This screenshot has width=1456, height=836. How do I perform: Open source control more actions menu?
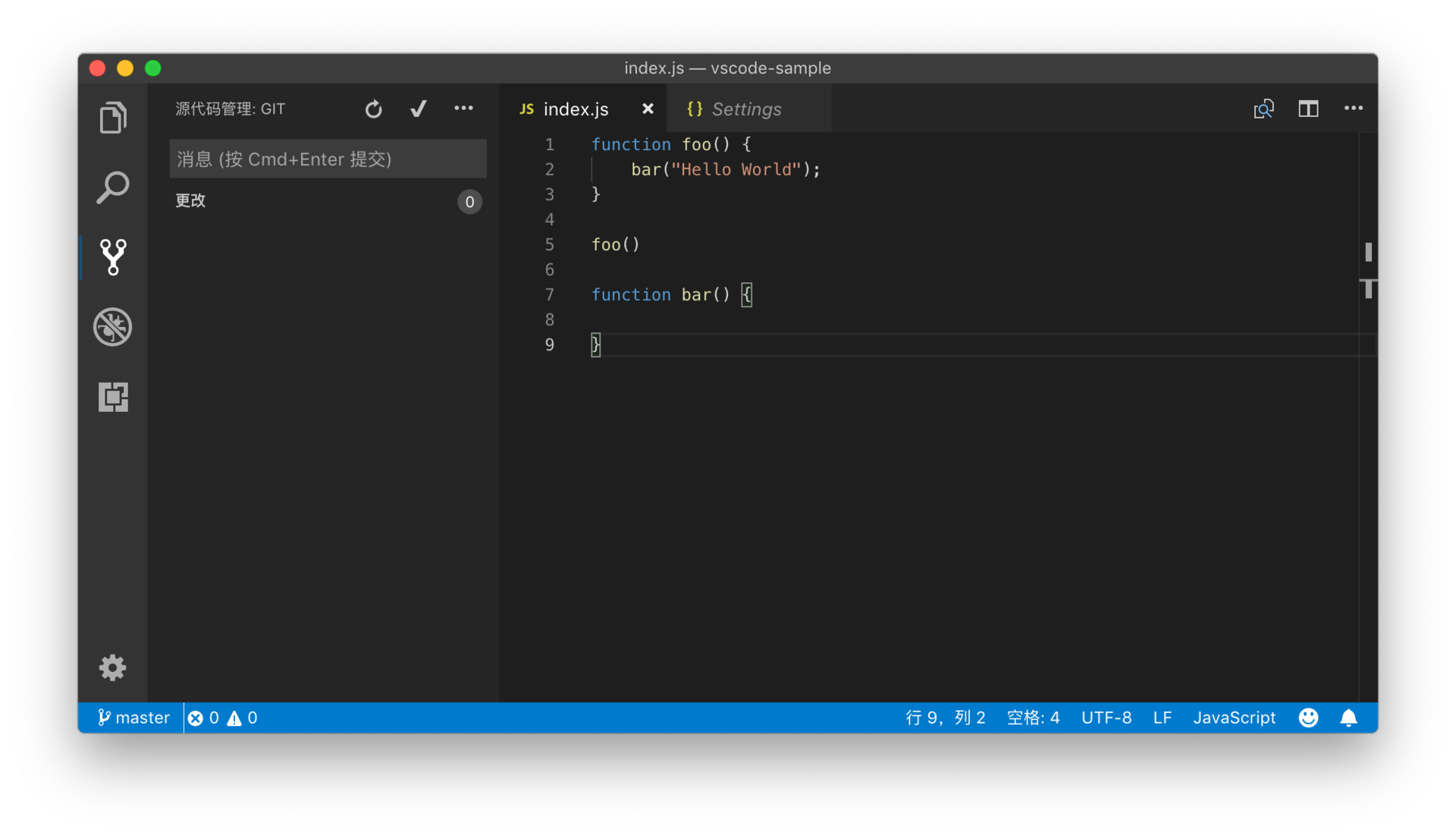tap(463, 108)
